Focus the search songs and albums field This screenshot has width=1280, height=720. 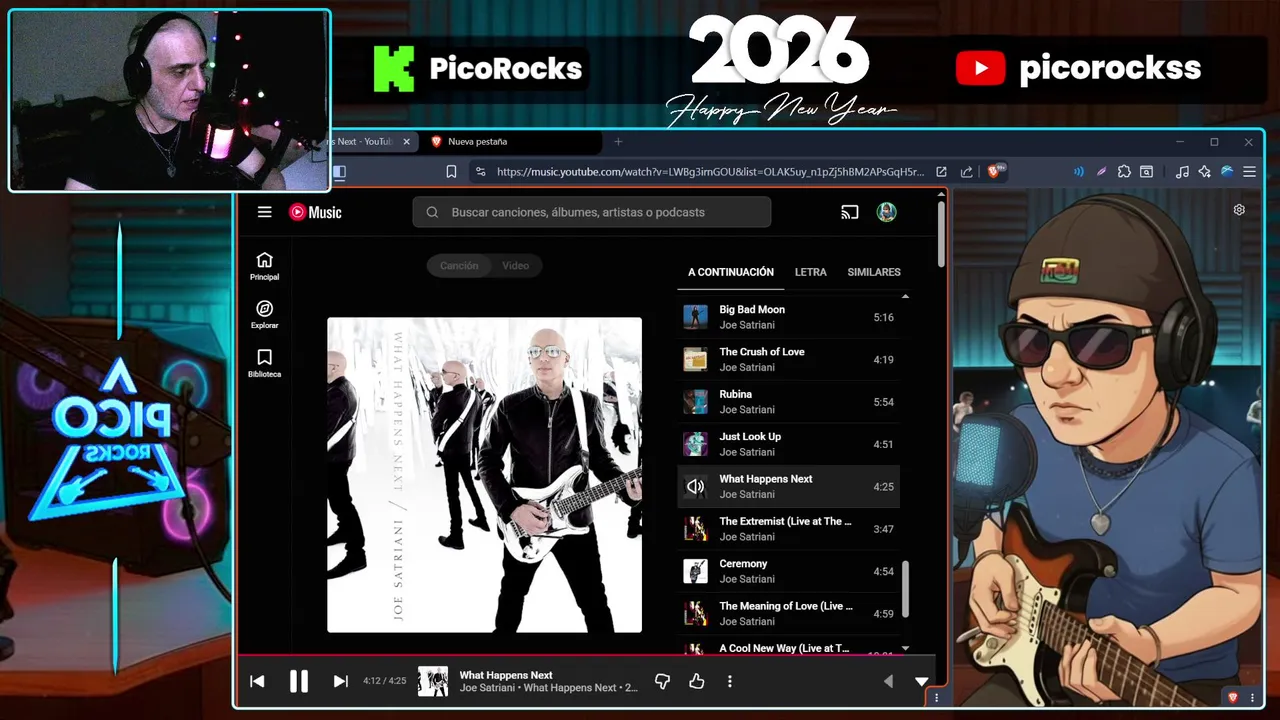(x=592, y=212)
